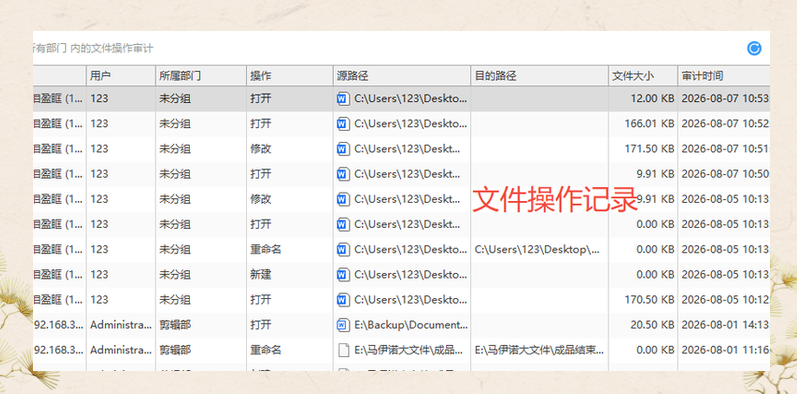The height and width of the screenshot is (394, 797).
Task: Click 修改 in the 171.50 KB row
Action: tap(261, 149)
